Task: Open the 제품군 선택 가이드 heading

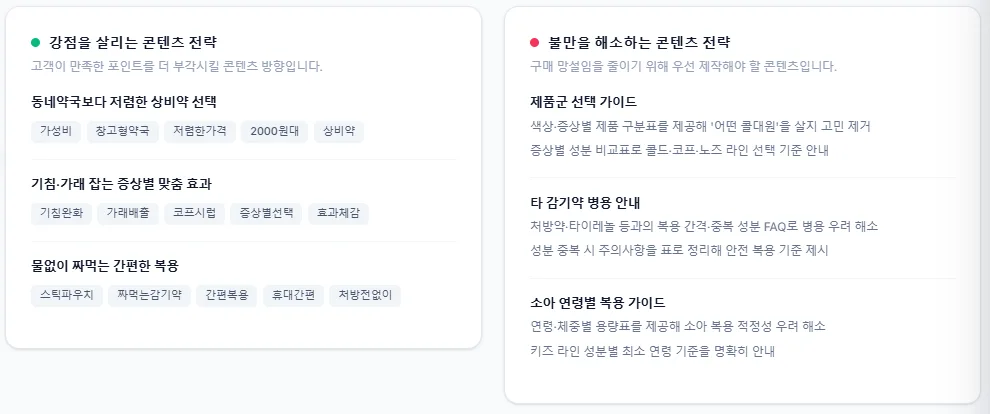Action: pyautogui.click(x=583, y=102)
